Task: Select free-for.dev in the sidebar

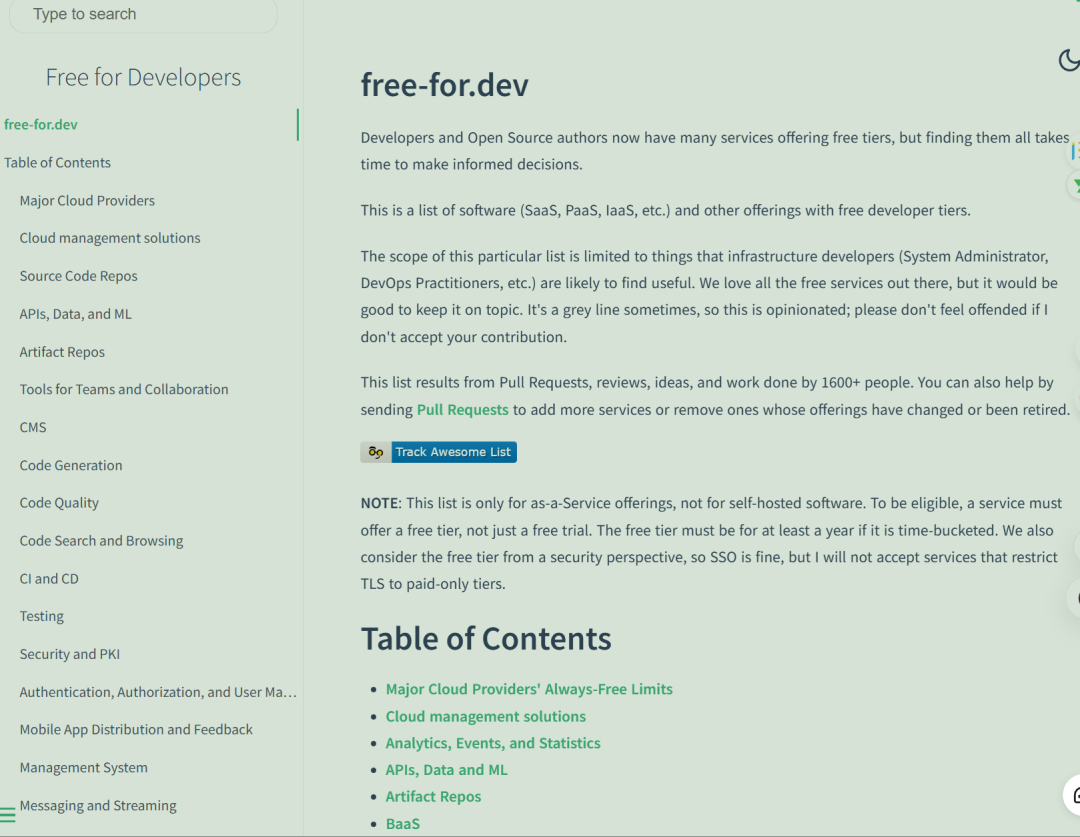Action: 41,125
